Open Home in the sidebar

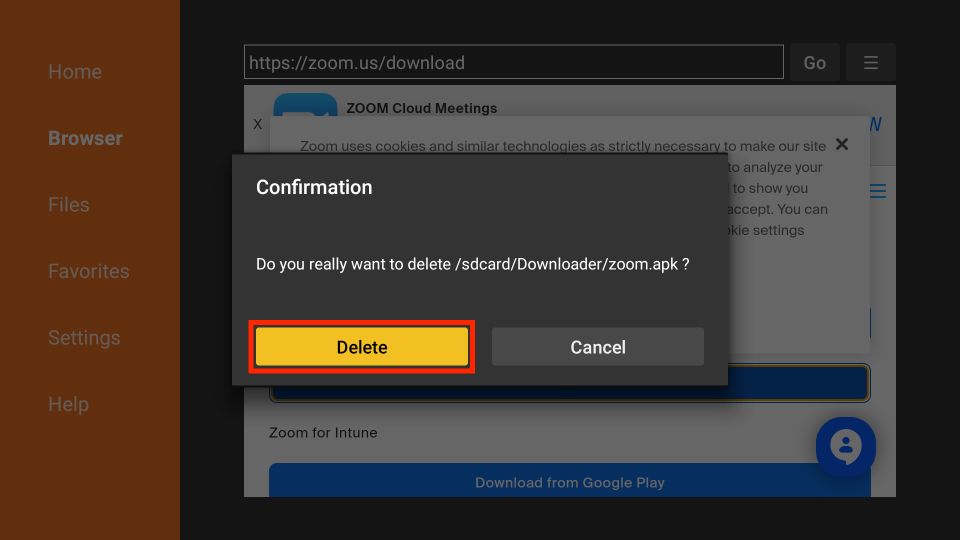click(75, 72)
